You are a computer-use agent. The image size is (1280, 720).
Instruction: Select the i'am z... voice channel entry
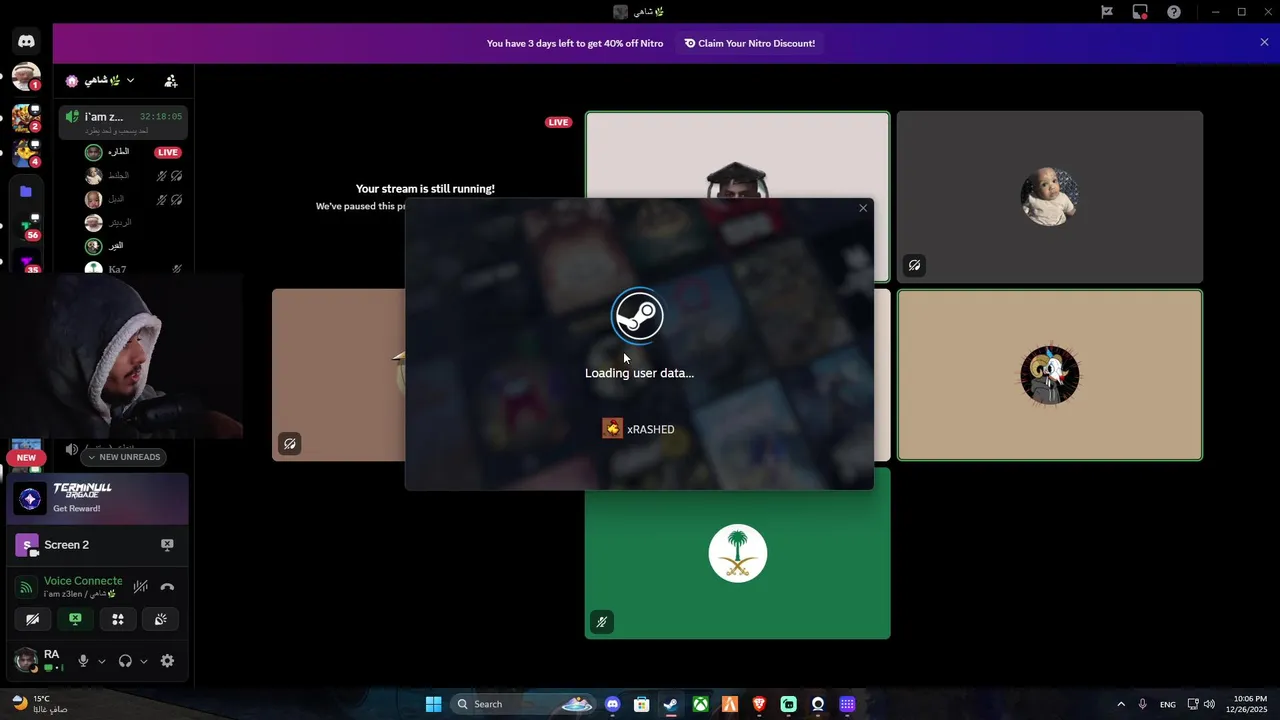(x=124, y=122)
